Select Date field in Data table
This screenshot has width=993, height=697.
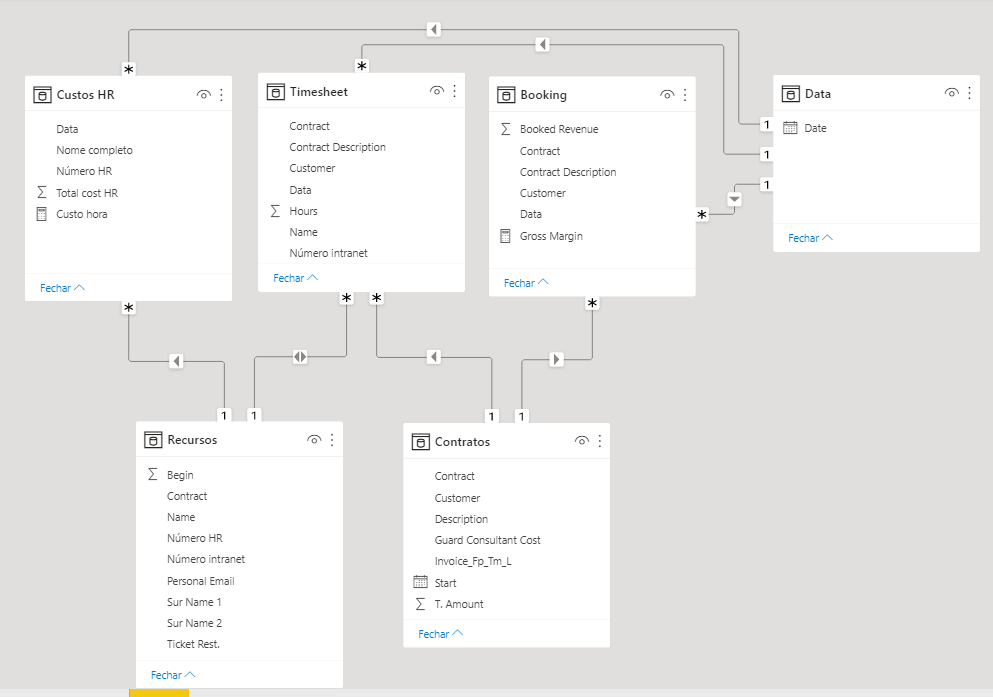point(815,128)
